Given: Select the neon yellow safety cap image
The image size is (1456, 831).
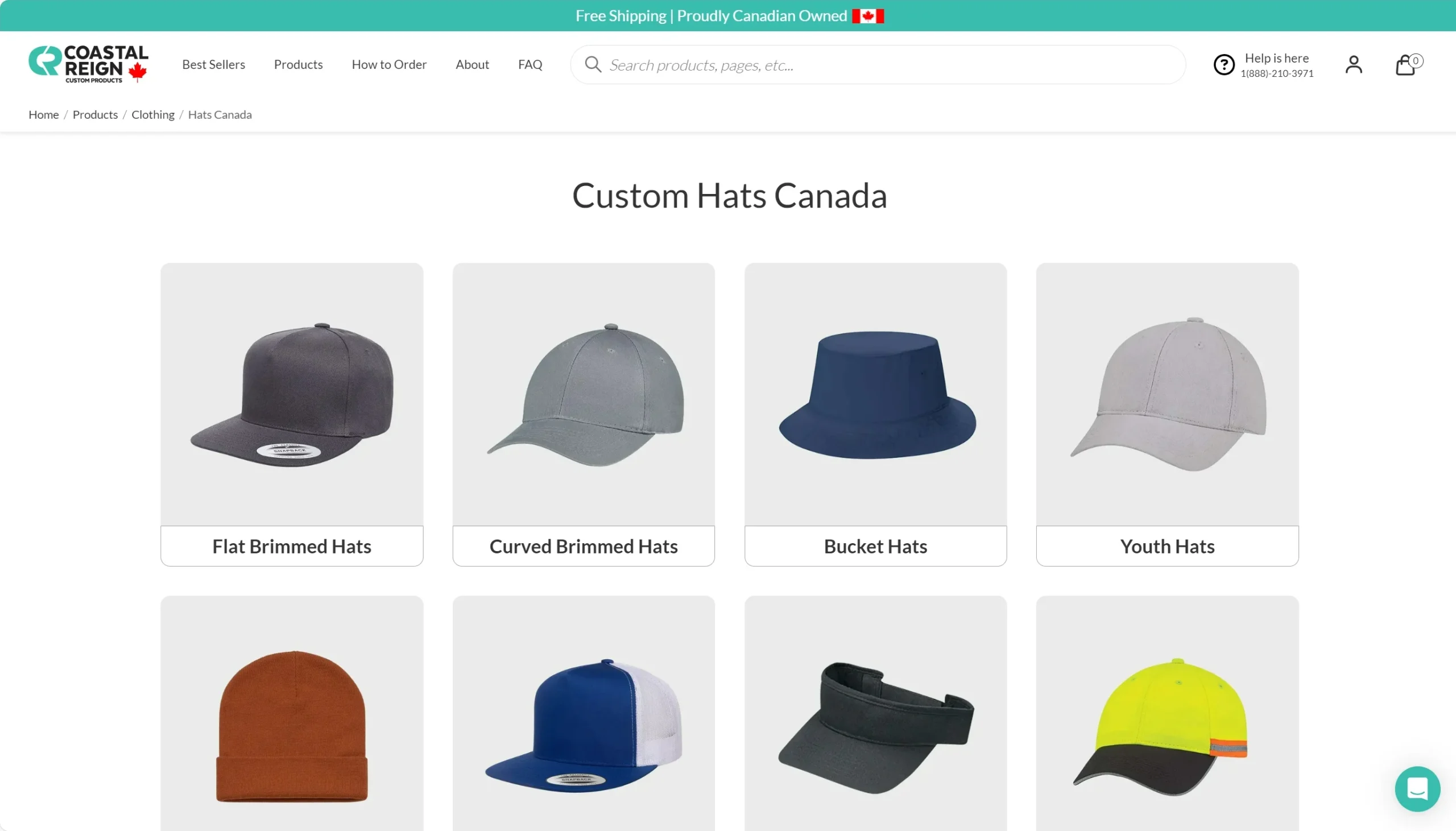Looking at the screenshot, I should [x=1167, y=725].
